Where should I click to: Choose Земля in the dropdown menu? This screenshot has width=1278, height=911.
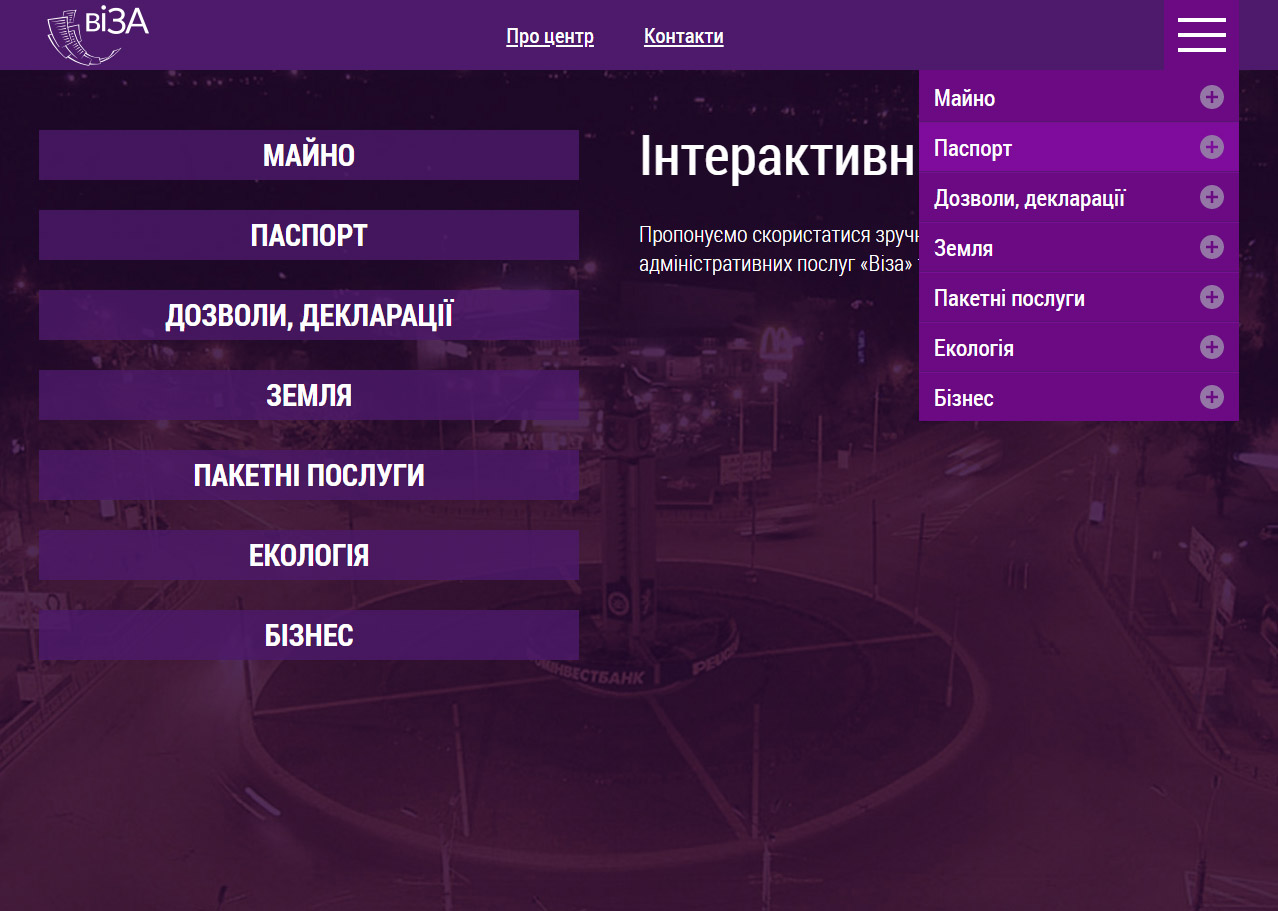point(963,249)
